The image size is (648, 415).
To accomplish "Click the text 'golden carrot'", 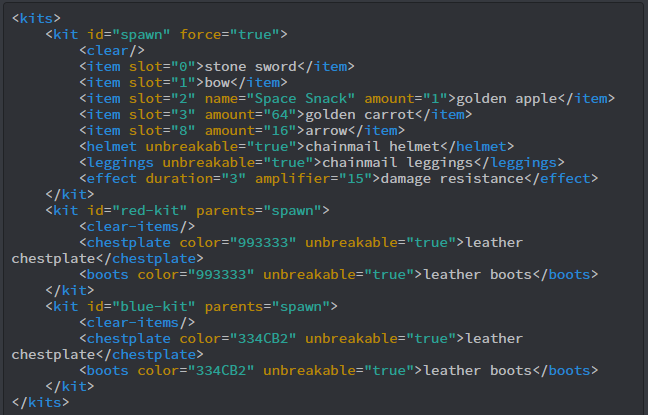I will tap(360, 114).
